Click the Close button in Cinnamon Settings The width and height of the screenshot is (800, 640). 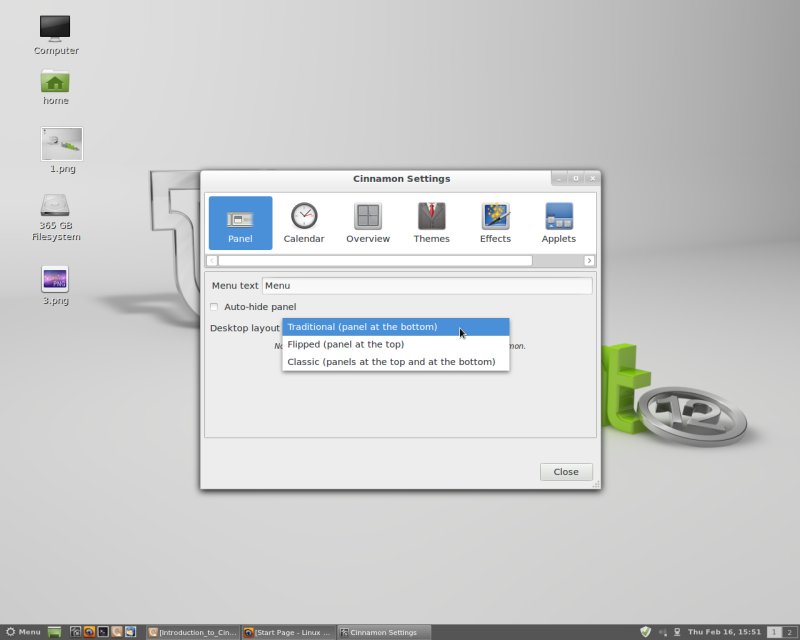566,472
